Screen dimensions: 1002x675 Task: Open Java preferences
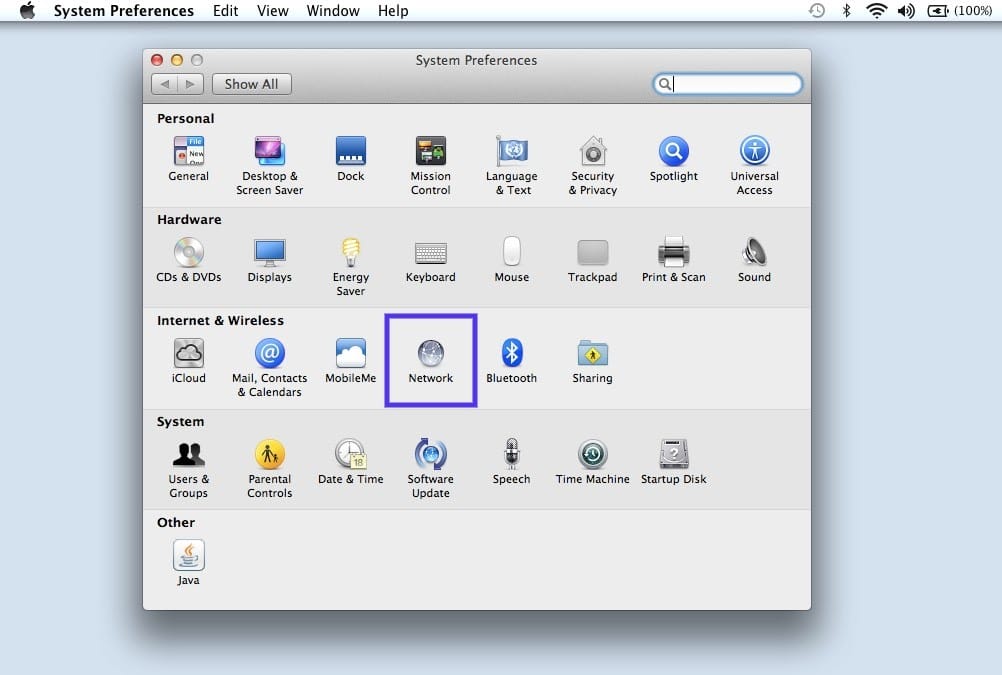(x=188, y=553)
